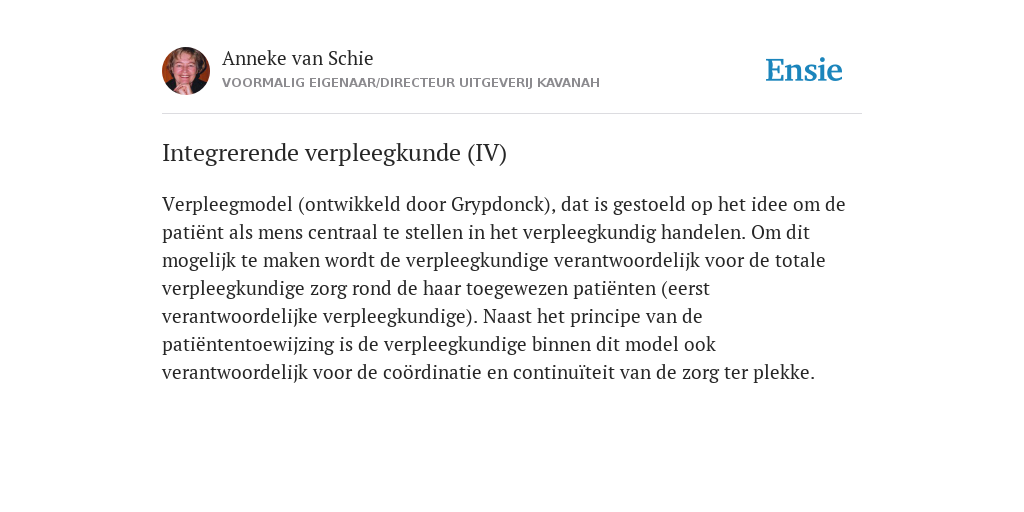
Task: Click Anneke van Schie's profile photo
Action: (186, 71)
